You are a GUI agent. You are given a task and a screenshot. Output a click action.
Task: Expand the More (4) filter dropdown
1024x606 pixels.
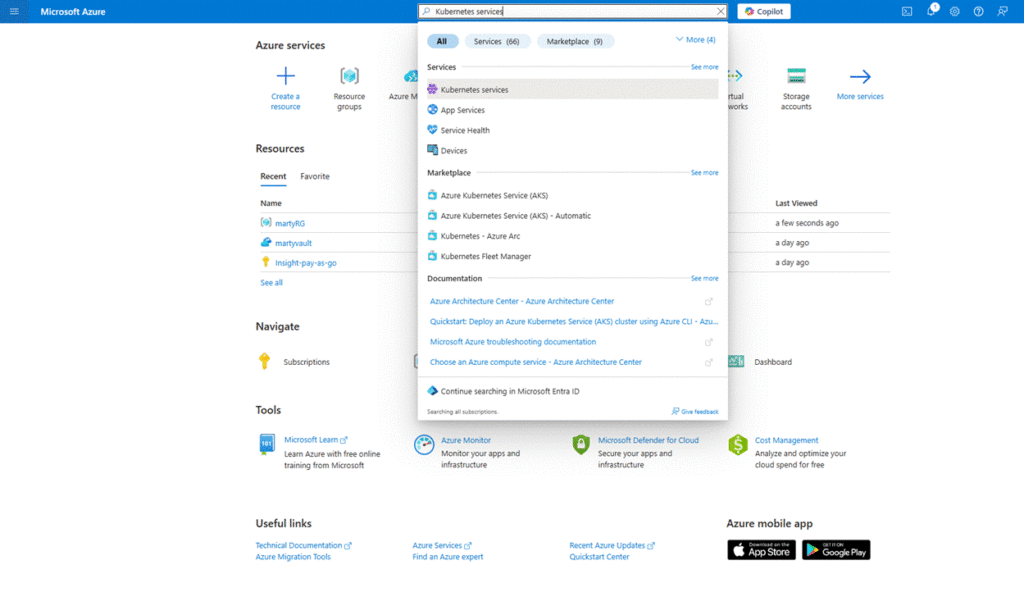coord(696,40)
